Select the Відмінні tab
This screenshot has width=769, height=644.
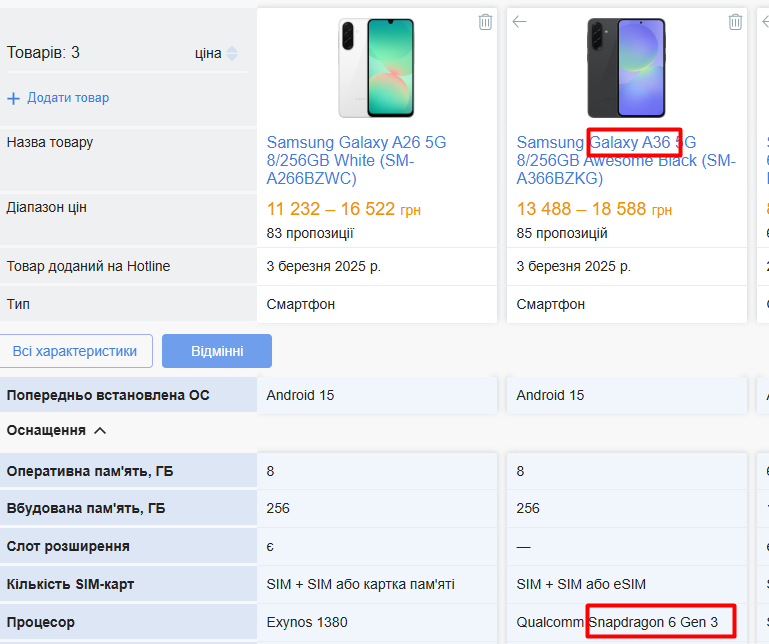coord(217,351)
